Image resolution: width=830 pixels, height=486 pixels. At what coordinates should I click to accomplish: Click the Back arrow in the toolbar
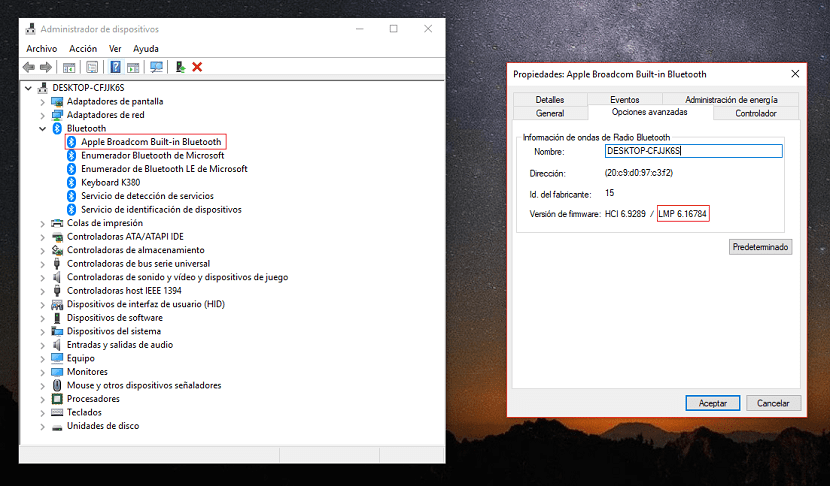coord(29,67)
